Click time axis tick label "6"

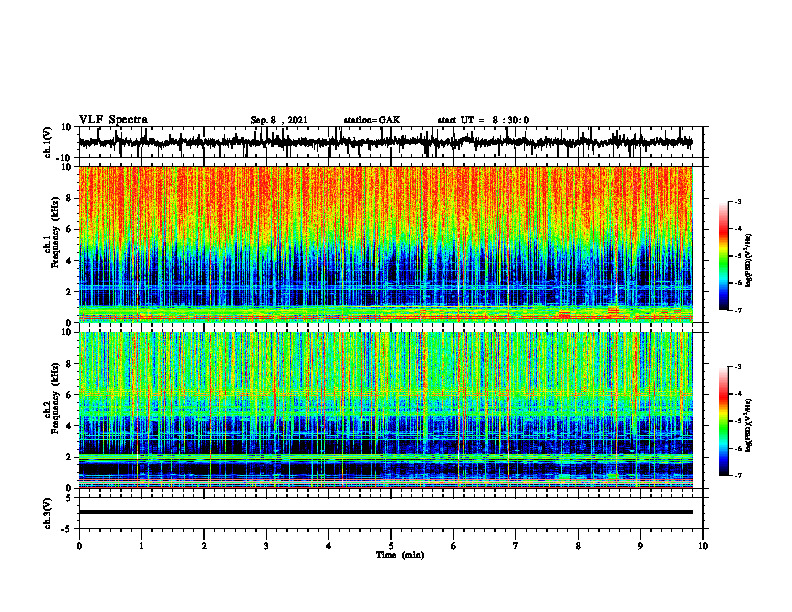pos(453,546)
